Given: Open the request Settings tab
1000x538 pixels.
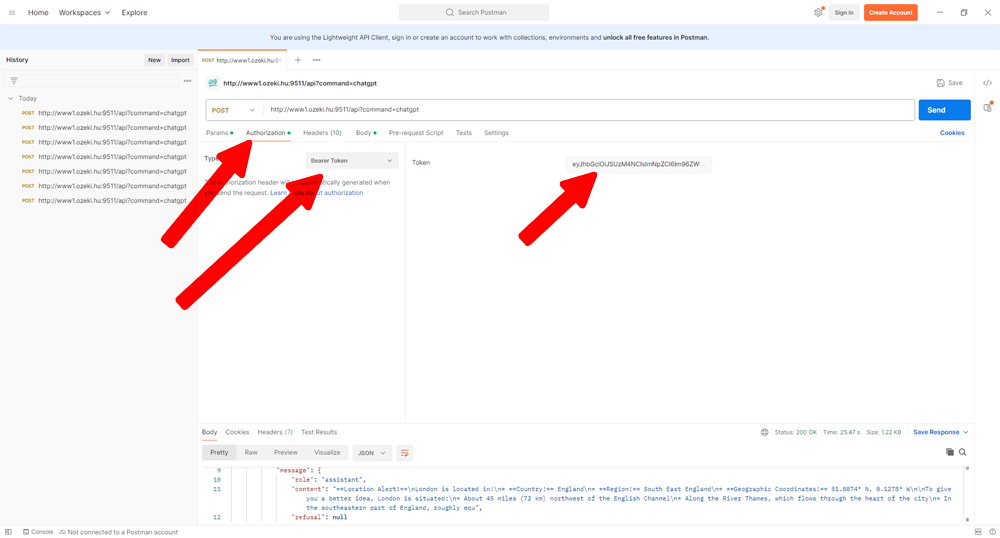Looking at the screenshot, I should (x=496, y=133).
